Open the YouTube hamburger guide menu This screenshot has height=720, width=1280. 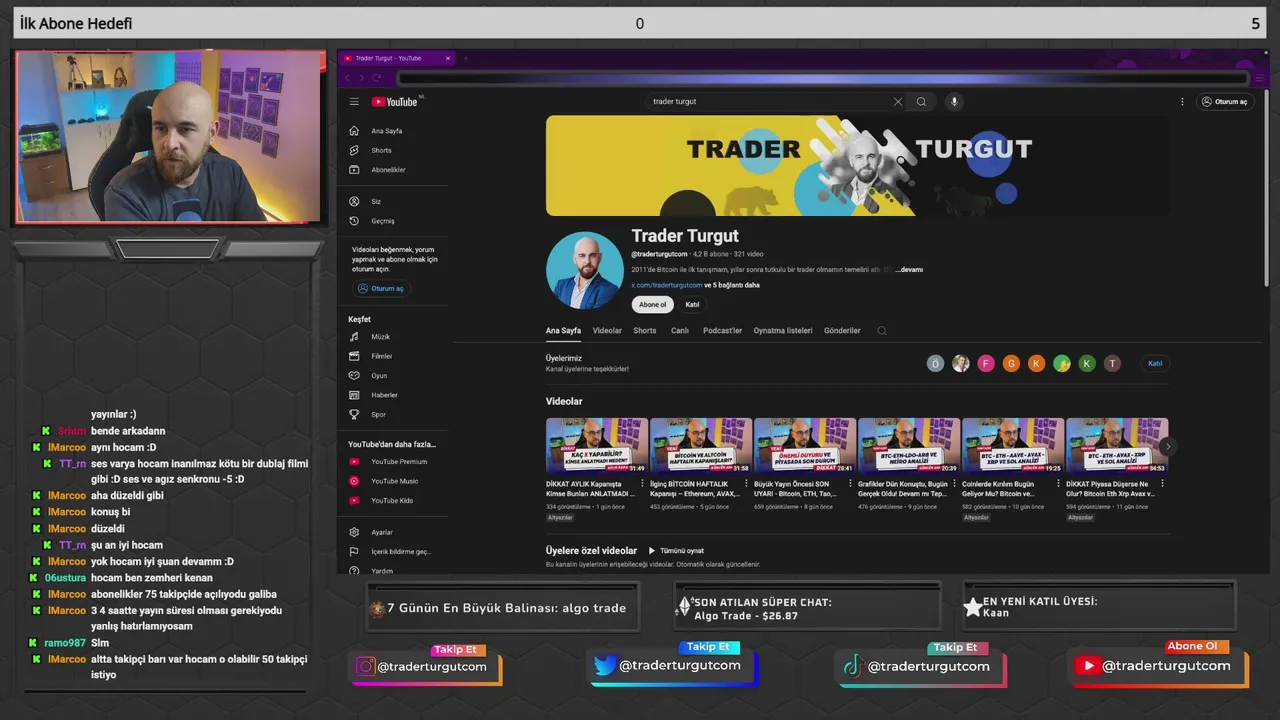[x=354, y=101]
